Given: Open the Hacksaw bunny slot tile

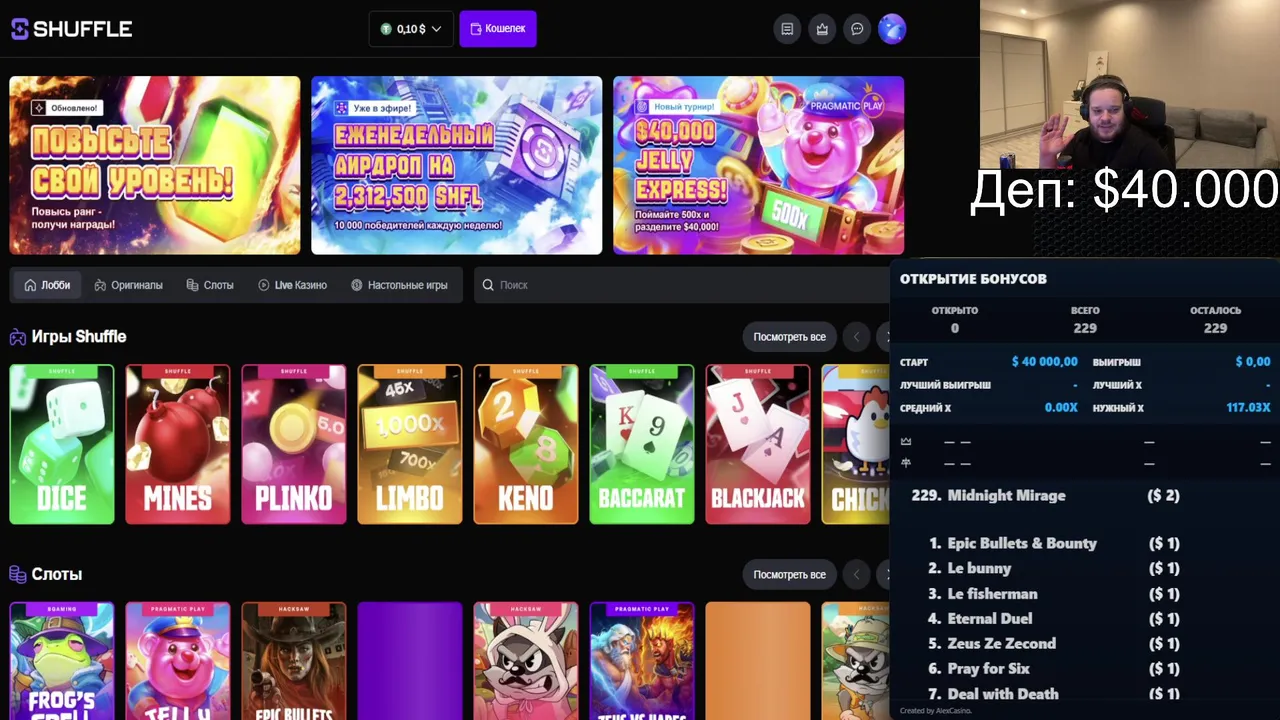Looking at the screenshot, I should [526, 661].
